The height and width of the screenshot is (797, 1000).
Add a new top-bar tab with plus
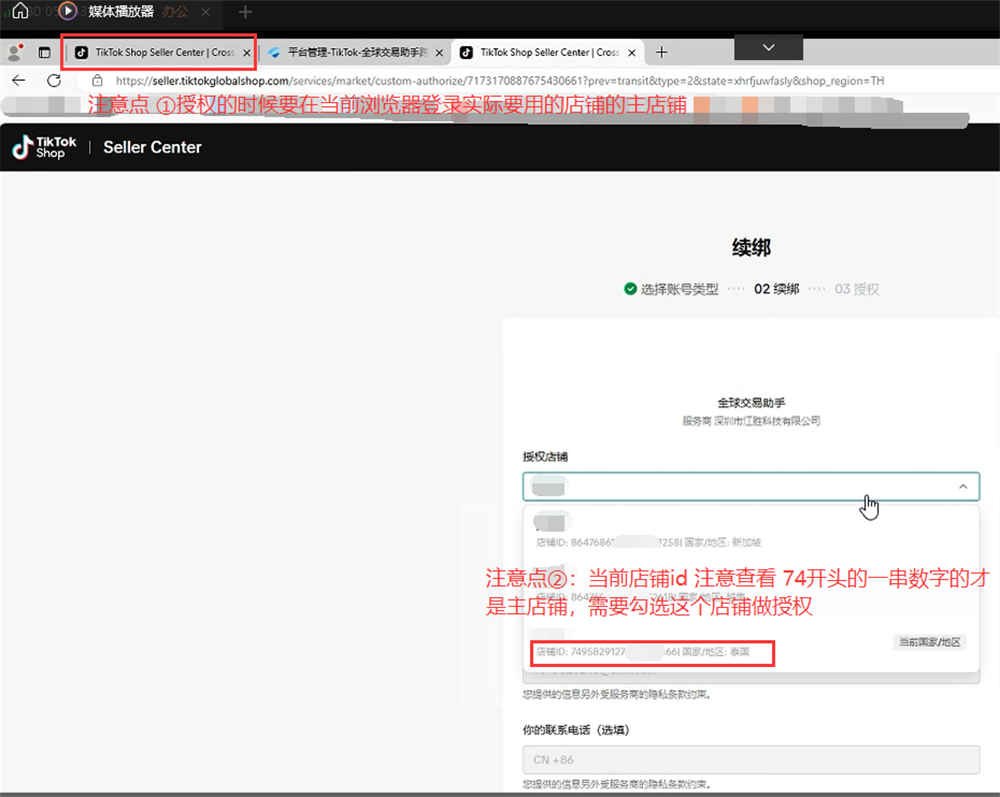click(245, 11)
